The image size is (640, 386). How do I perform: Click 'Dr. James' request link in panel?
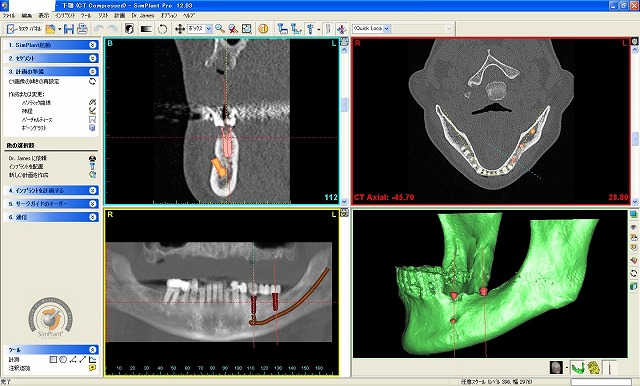27,158
